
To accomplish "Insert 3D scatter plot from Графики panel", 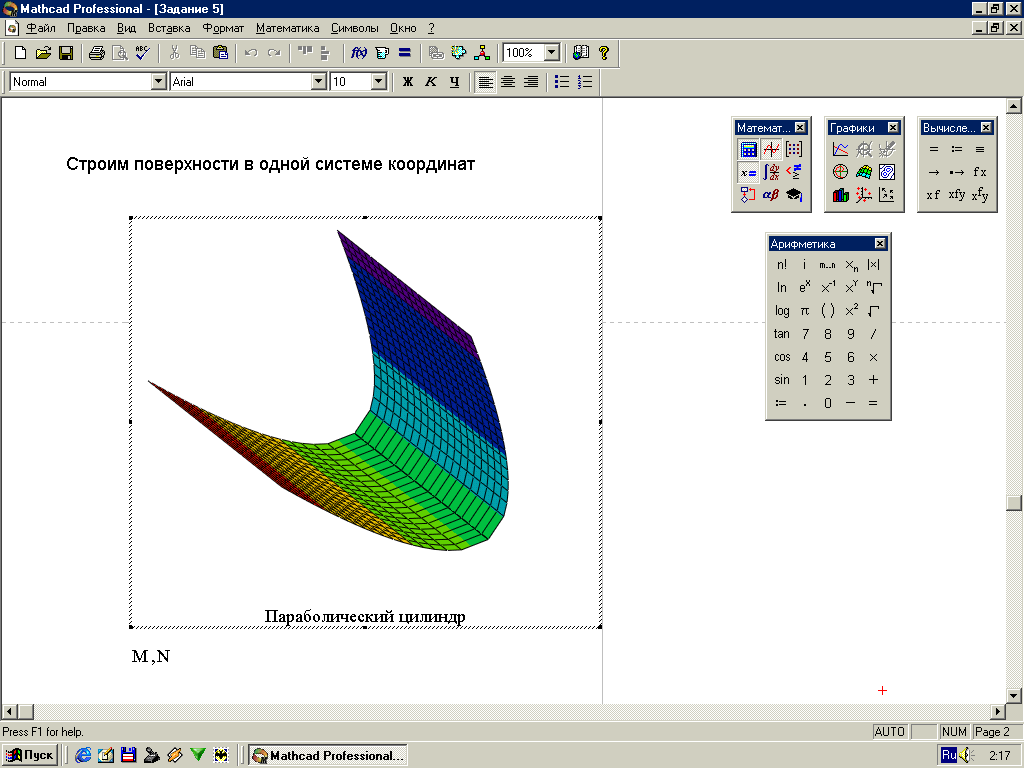I will 864,195.
